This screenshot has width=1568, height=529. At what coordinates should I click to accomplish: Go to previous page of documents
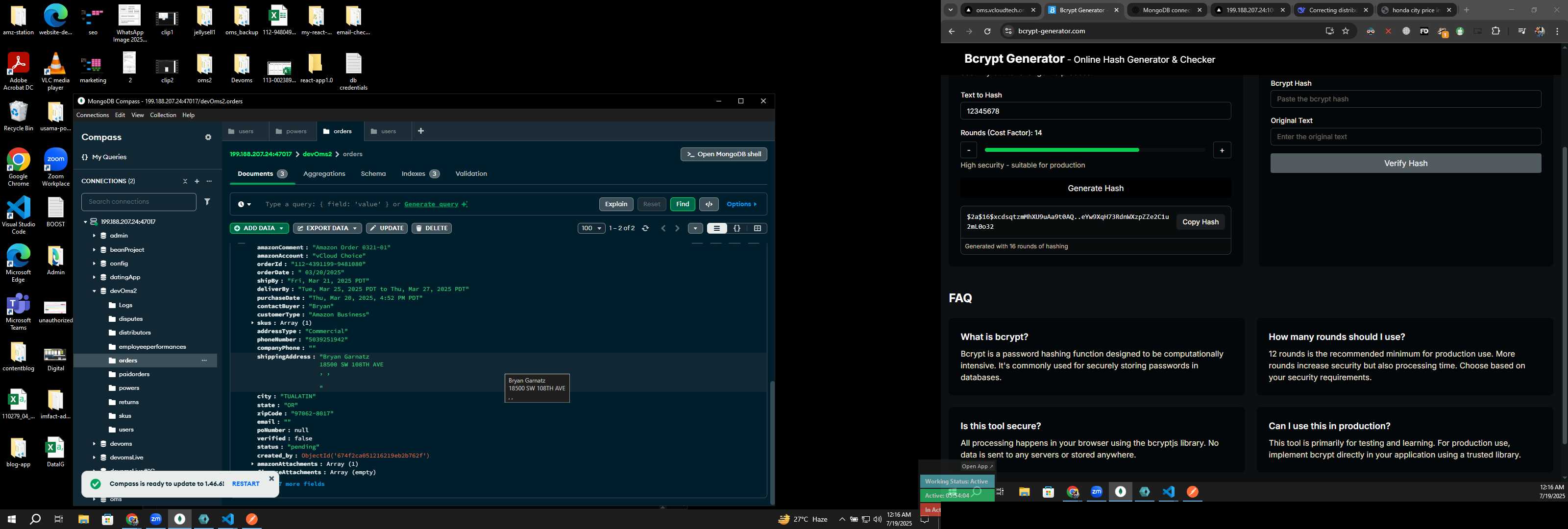(663, 228)
